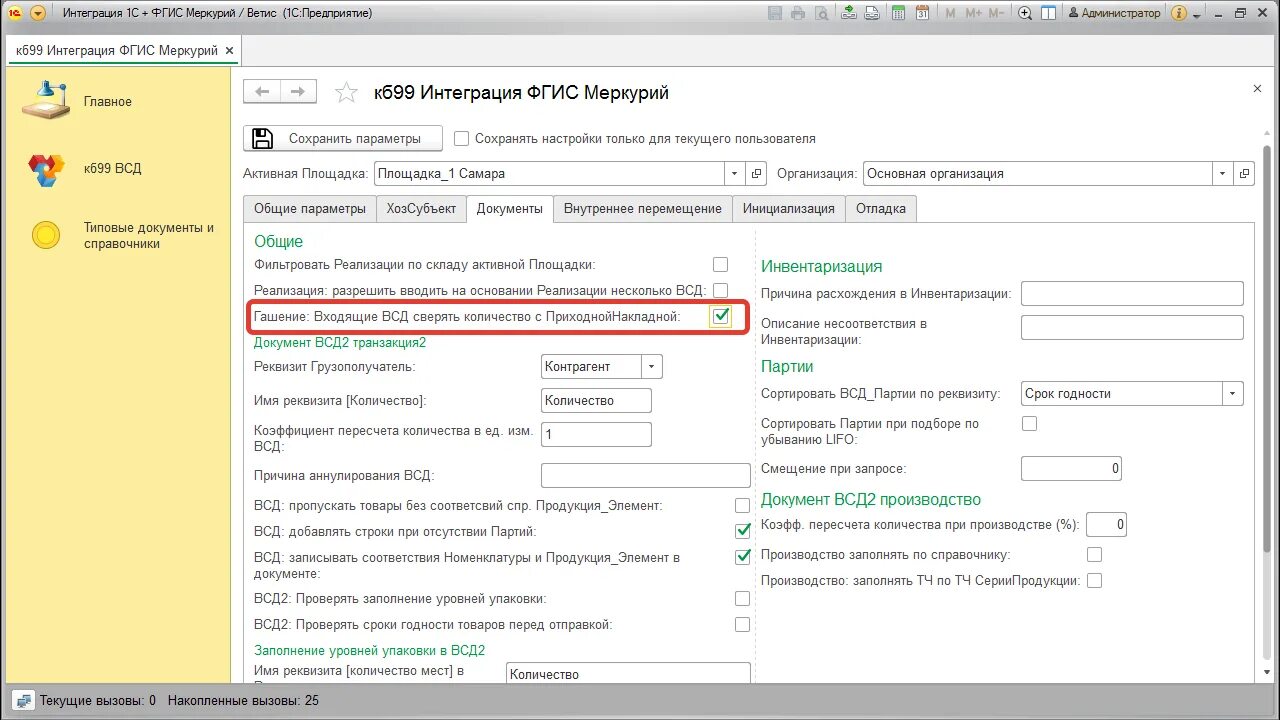Open the Calculator icon in title bar
1280x720 pixels.
tap(899, 13)
